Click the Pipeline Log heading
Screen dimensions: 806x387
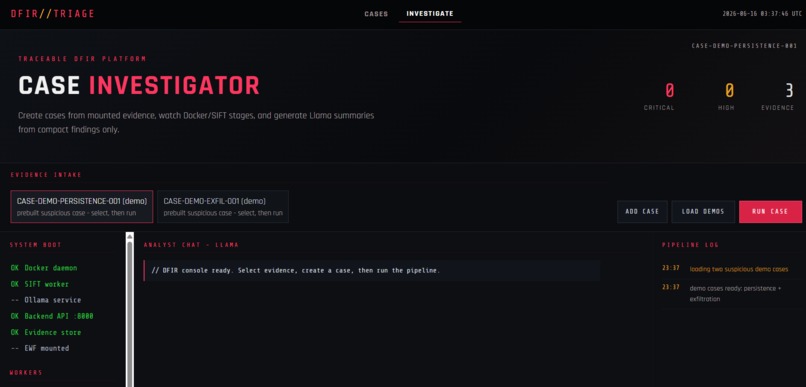pyautogui.click(x=690, y=245)
